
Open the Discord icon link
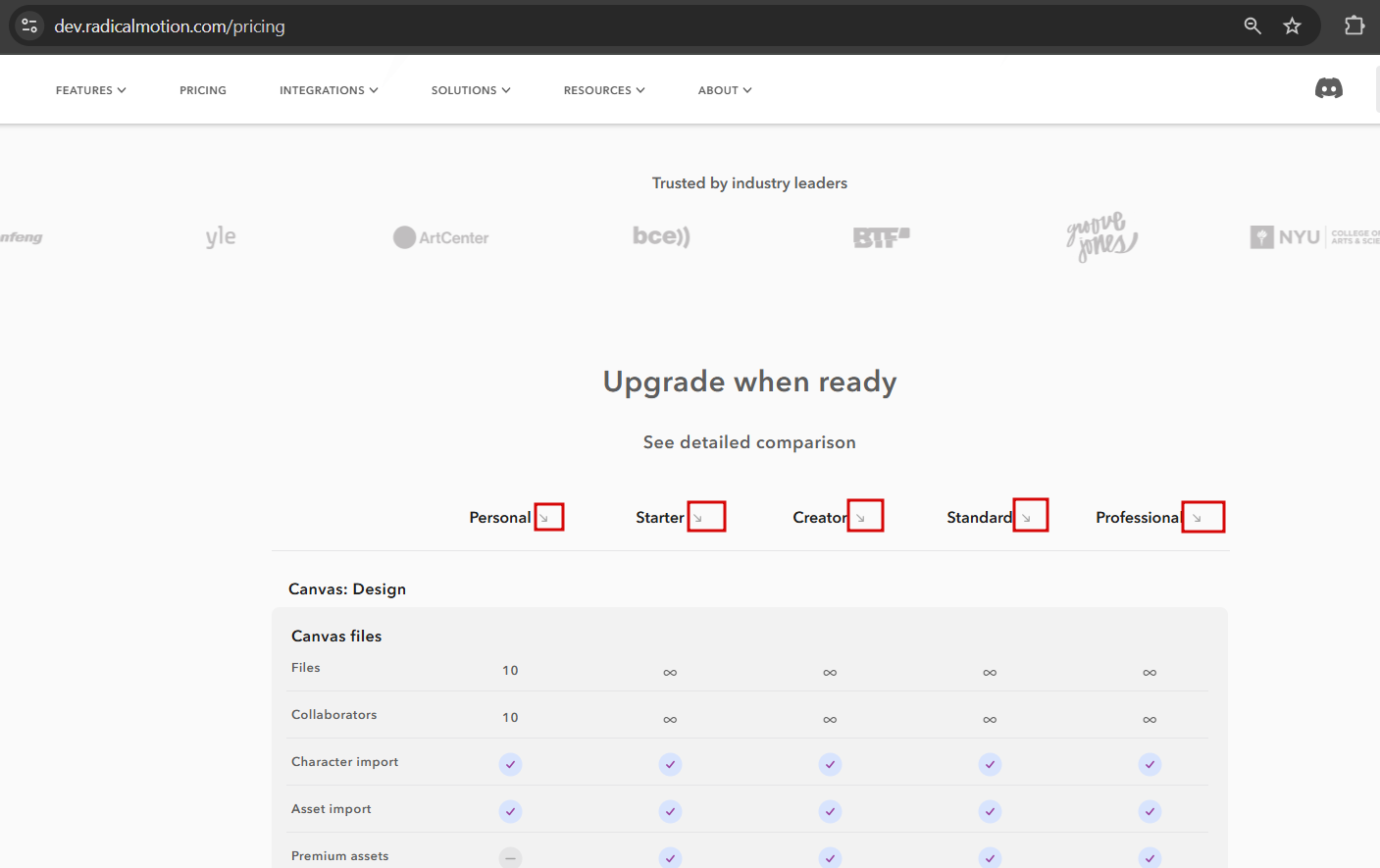1329,89
